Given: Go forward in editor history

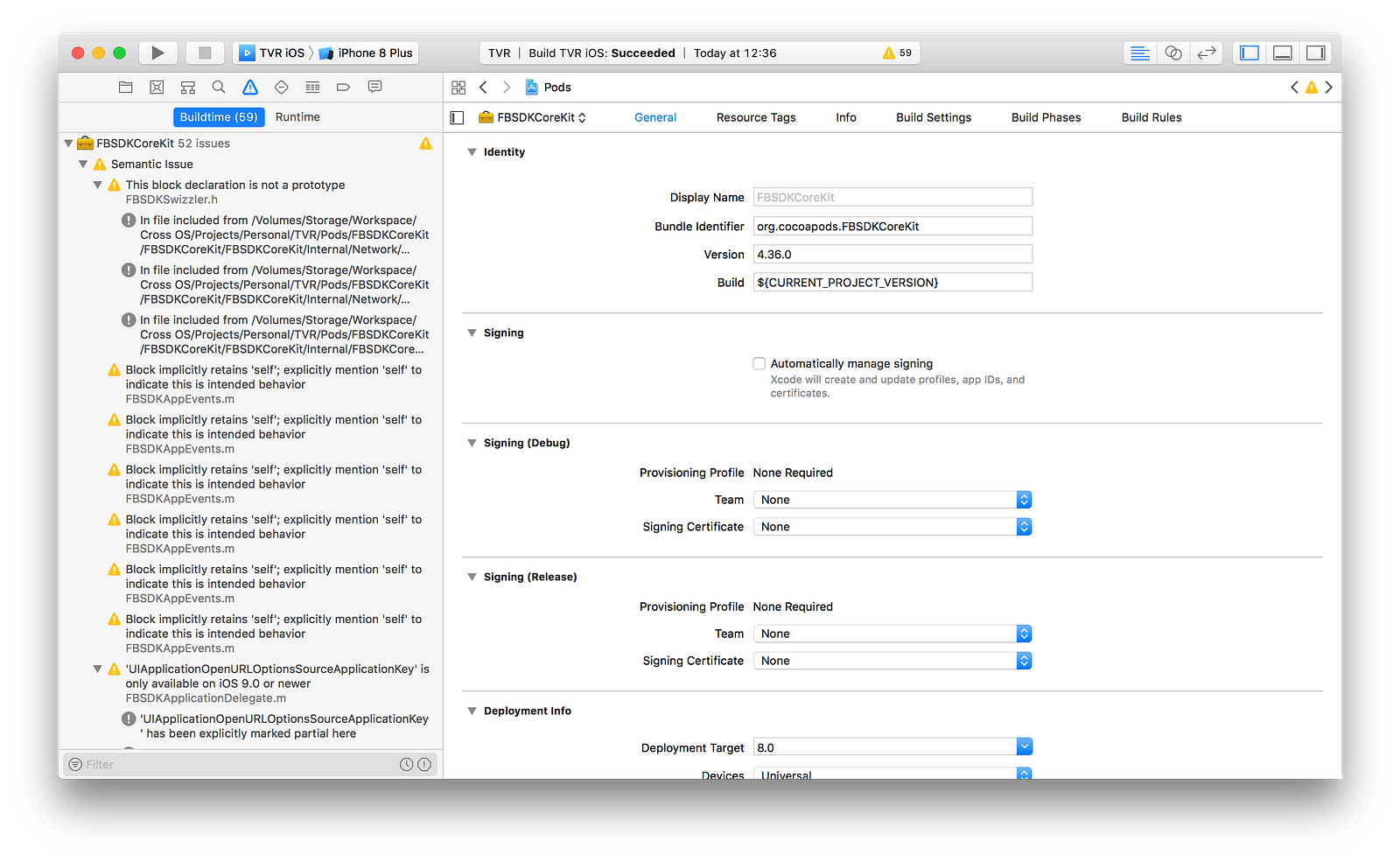Looking at the screenshot, I should pos(507,87).
